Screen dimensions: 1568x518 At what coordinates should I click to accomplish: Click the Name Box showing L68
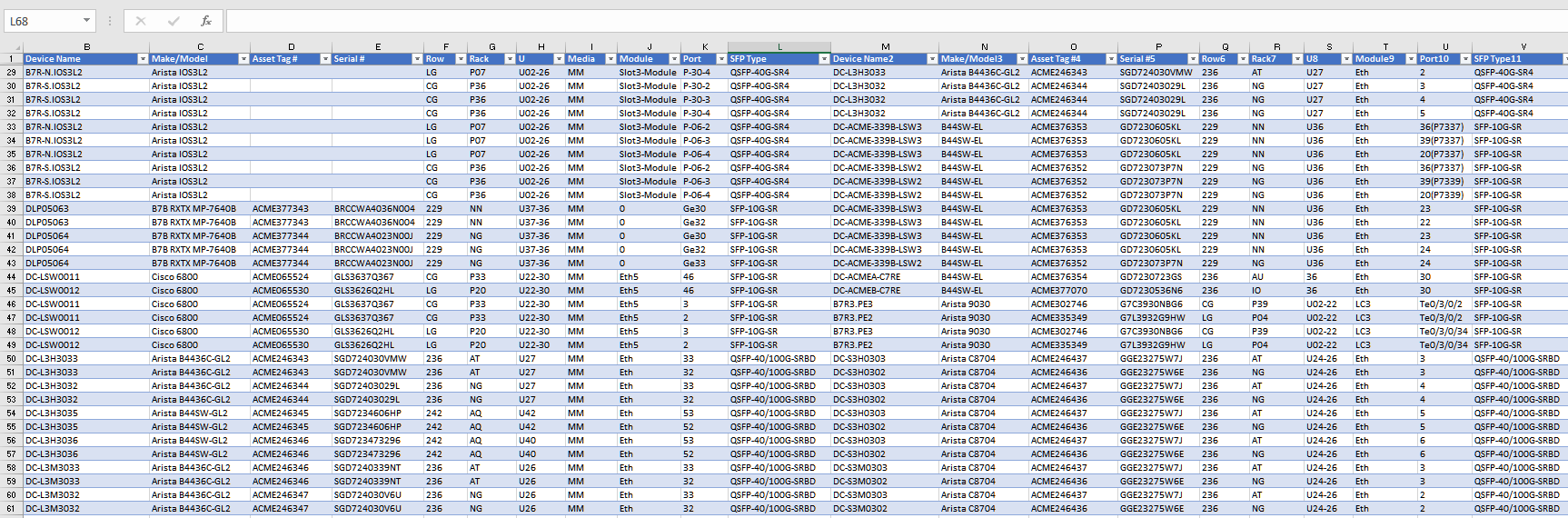pyautogui.click(x=41, y=21)
